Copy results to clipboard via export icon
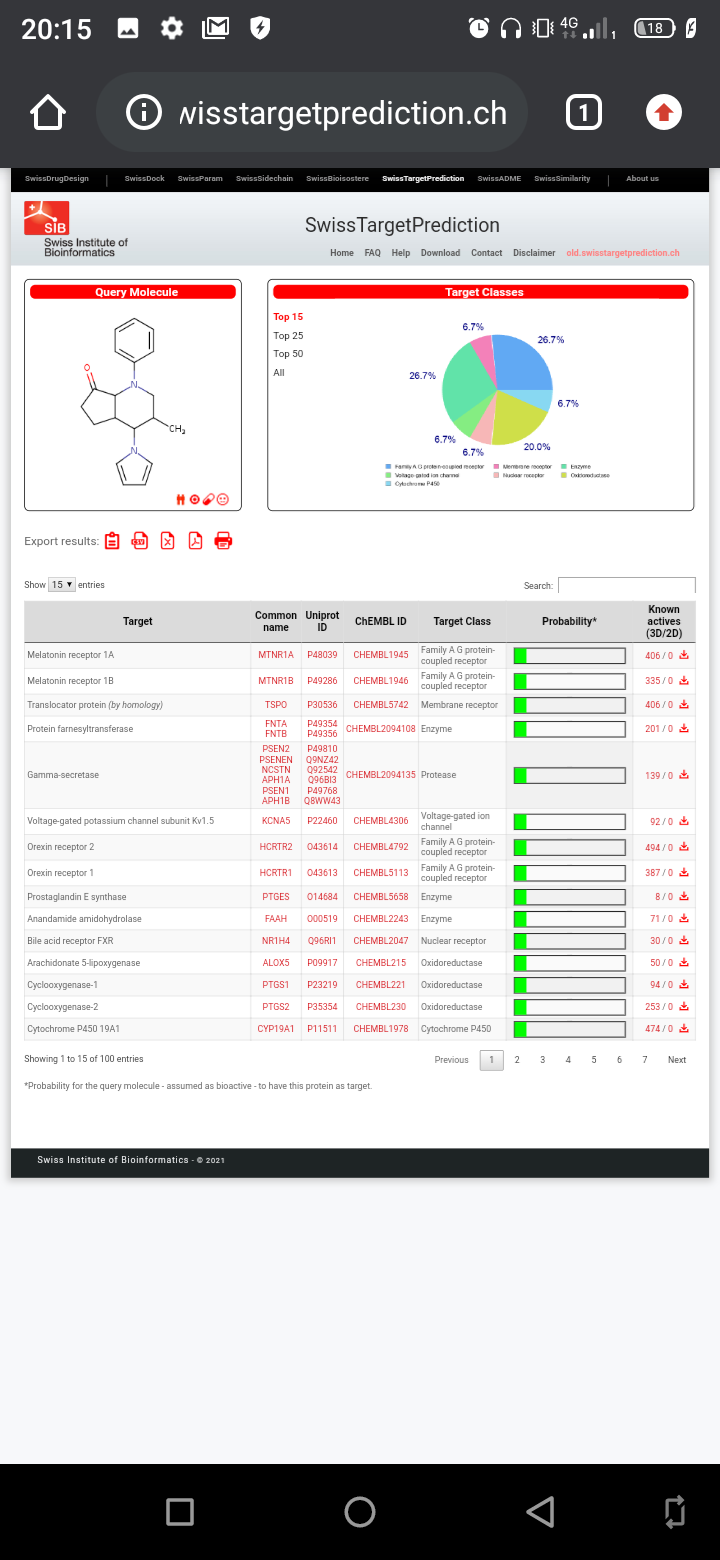720x1560 pixels. 112,541
